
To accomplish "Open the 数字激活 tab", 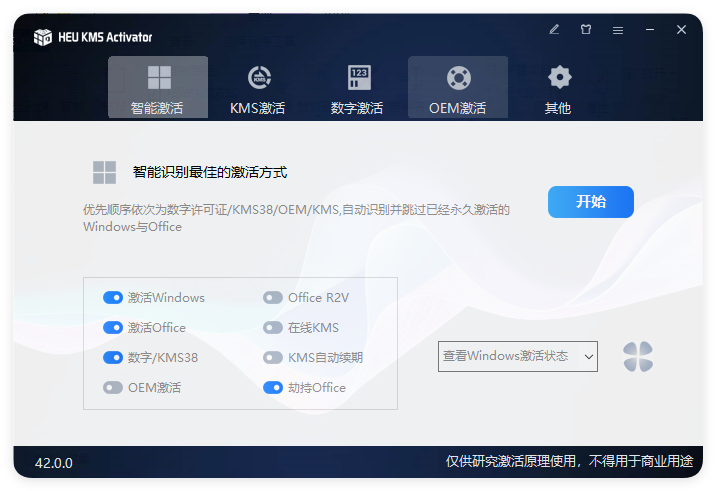I will pos(358,87).
